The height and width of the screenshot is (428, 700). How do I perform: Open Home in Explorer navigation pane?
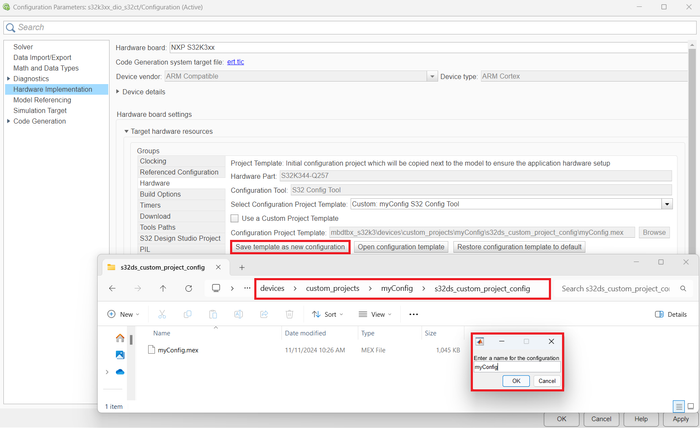pos(120,338)
